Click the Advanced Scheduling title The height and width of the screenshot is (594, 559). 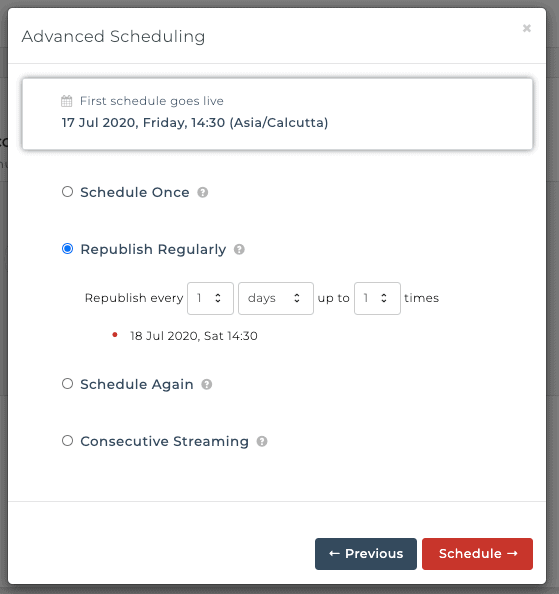(113, 37)
